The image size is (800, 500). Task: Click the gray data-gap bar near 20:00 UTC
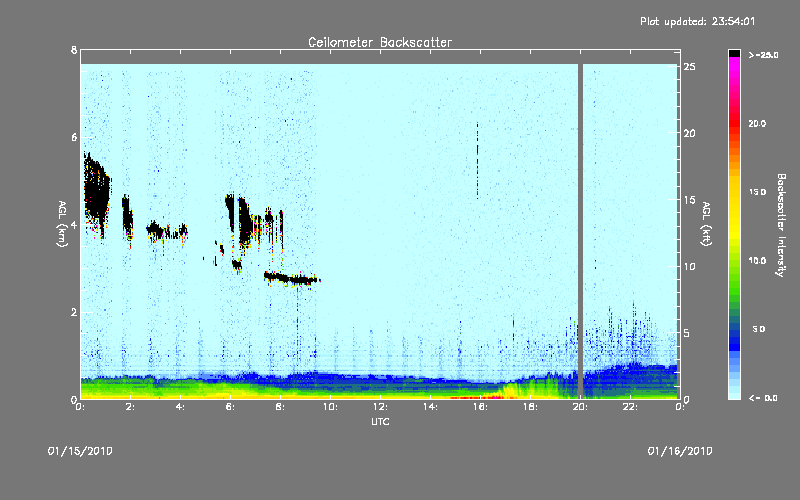580,231
